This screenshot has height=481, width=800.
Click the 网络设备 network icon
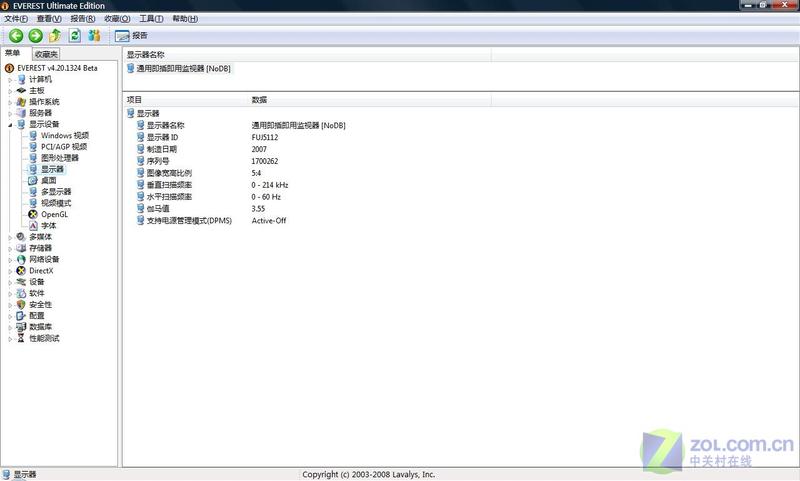click(21, 260)
